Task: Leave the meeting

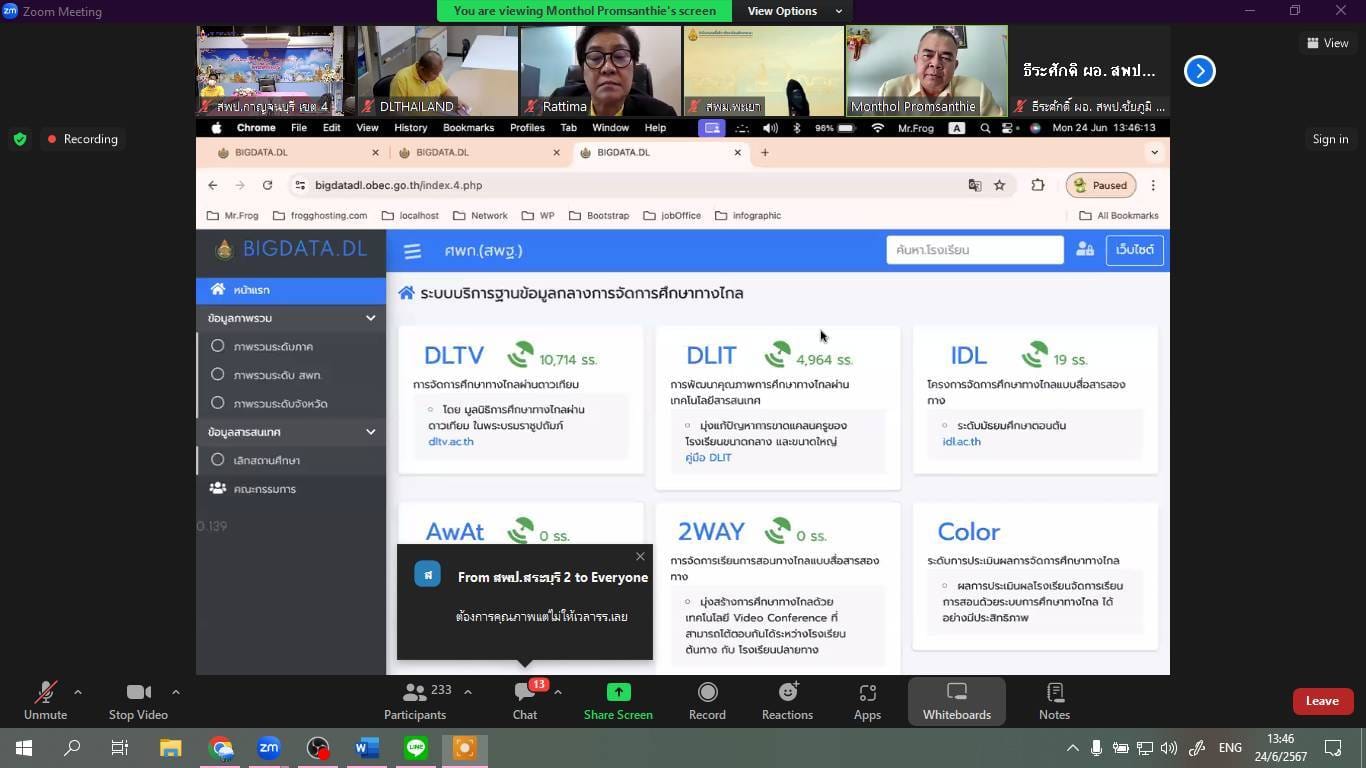Action: [1322, 701]
